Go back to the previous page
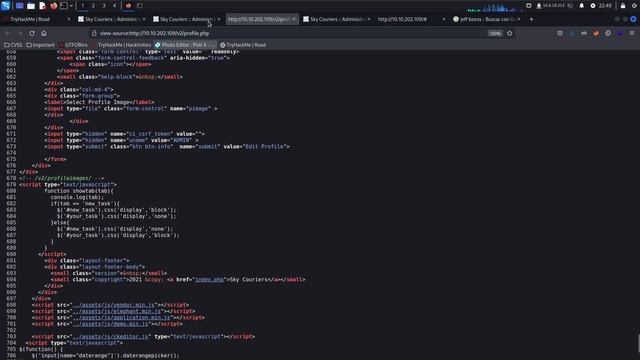 point(8,33)
